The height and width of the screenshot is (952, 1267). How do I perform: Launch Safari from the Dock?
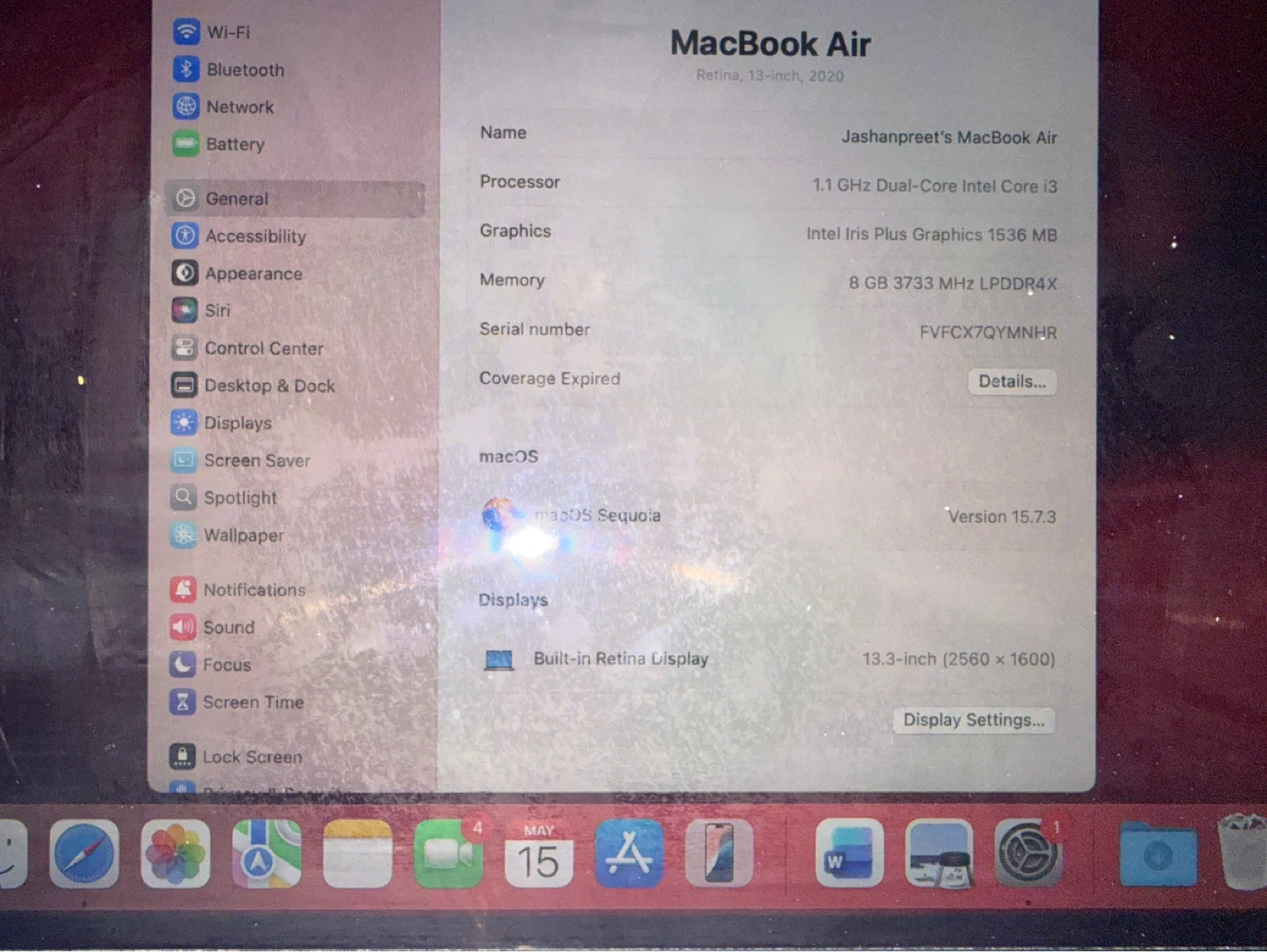(x=84, y=854)
